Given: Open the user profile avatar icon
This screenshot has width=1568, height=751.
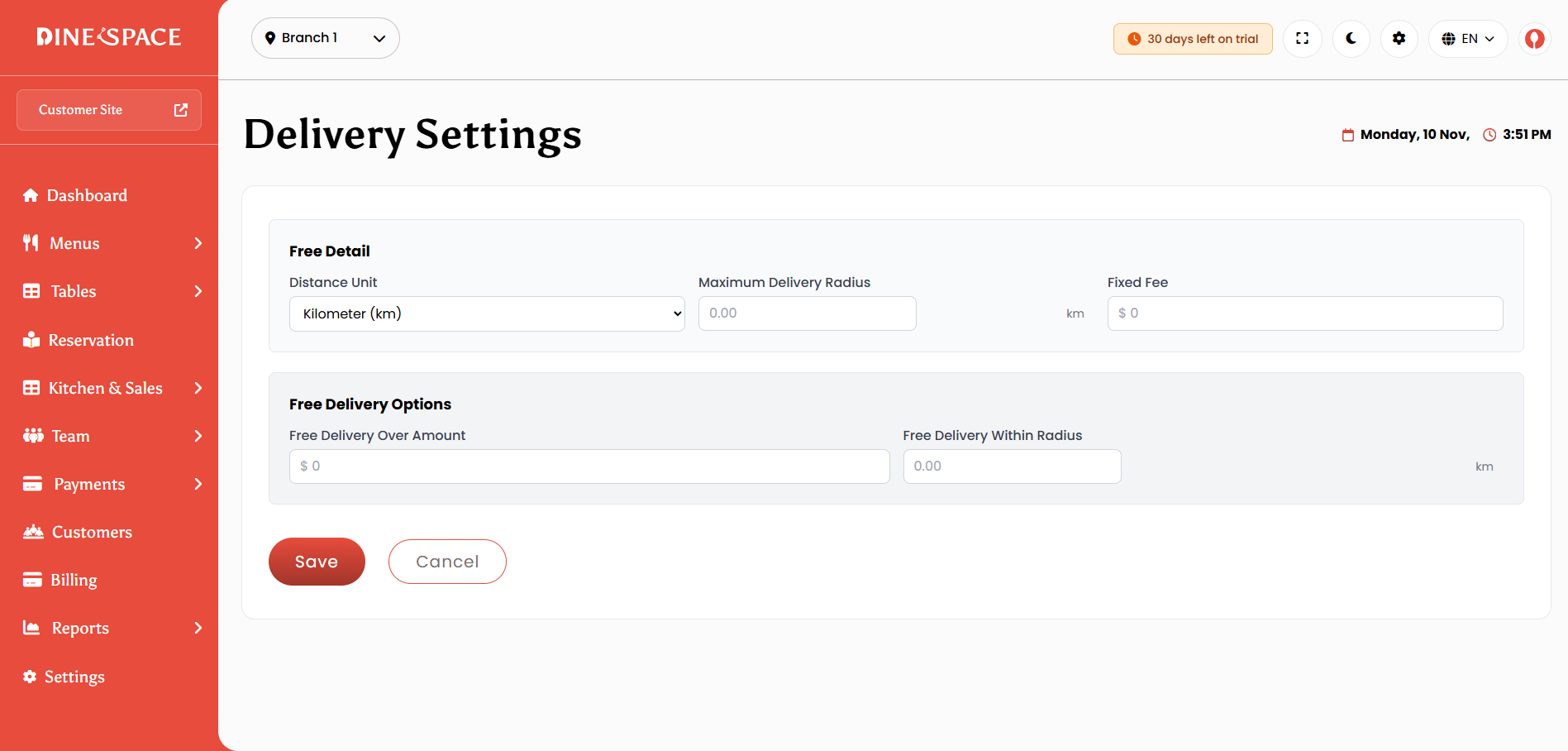Looking at the screenshot, I should pyautogui.click(x=1534, y=38).
